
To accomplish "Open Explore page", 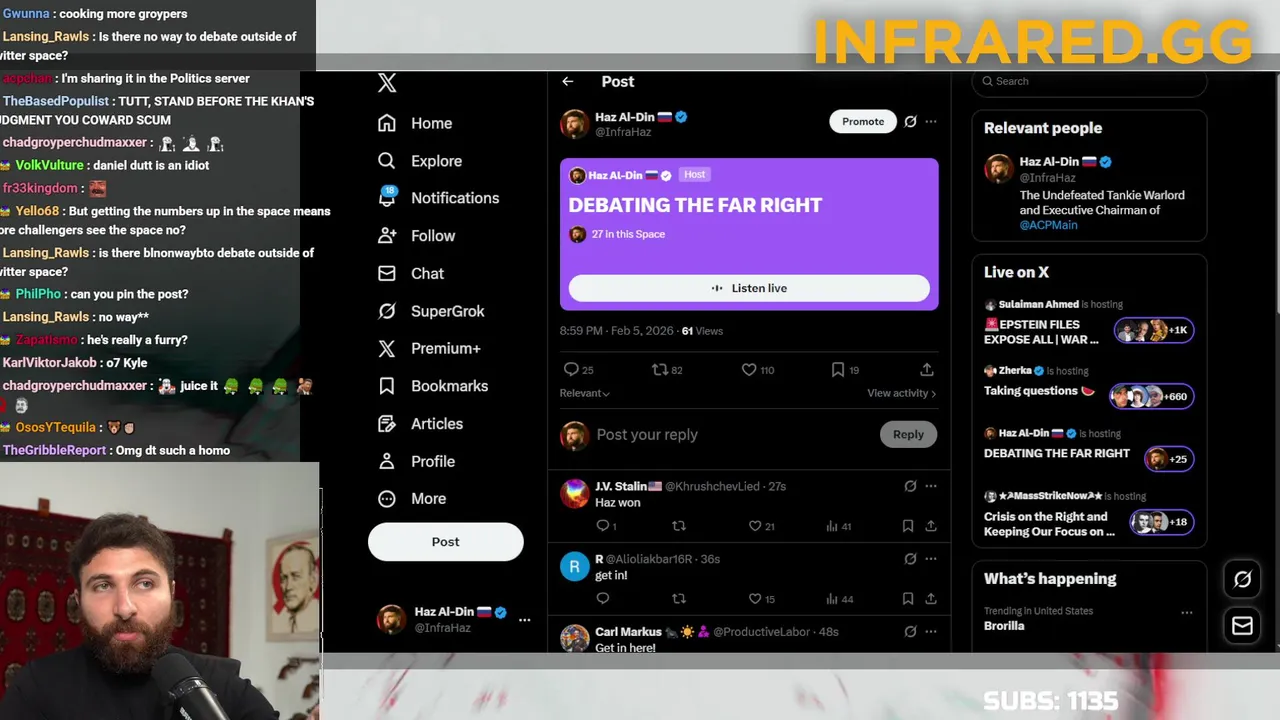I will pyautogui.click(x=419, y=161).
